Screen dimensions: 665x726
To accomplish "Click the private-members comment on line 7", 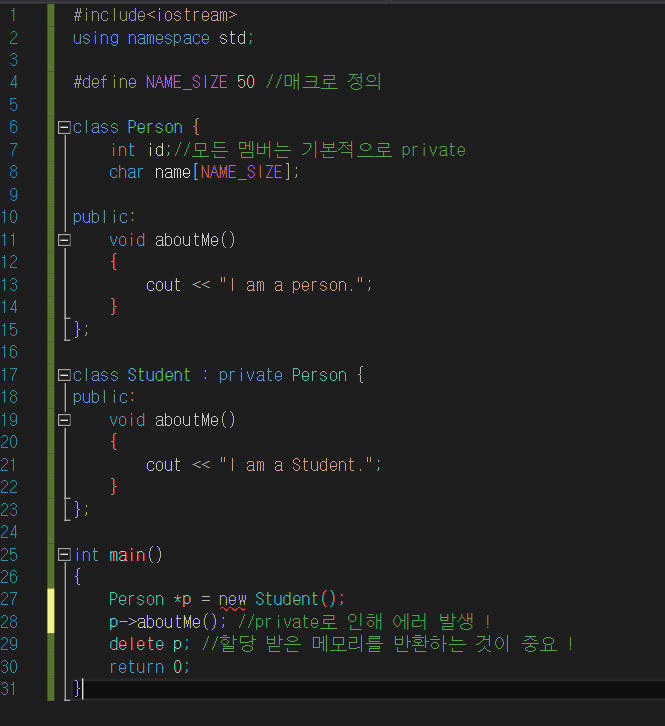I will [320, 150].
